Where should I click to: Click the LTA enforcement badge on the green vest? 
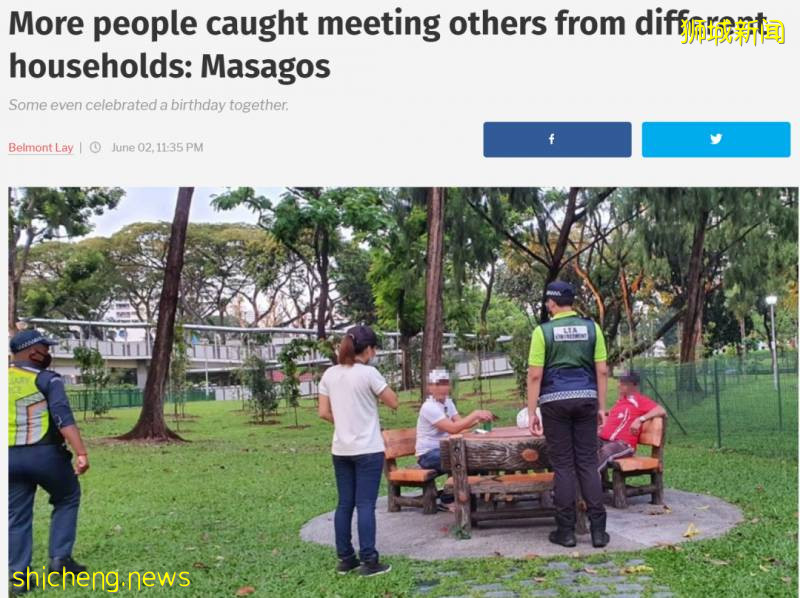[x=570, y=334]
